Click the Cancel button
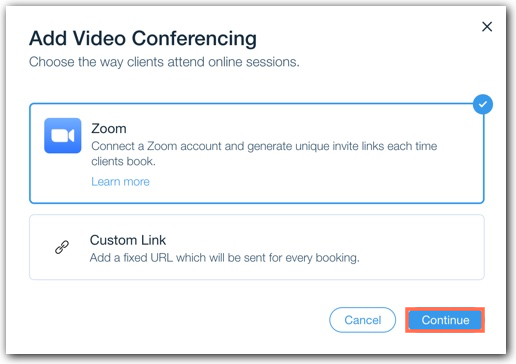This screenshot has width=516, height=364. tap(362, 320)
